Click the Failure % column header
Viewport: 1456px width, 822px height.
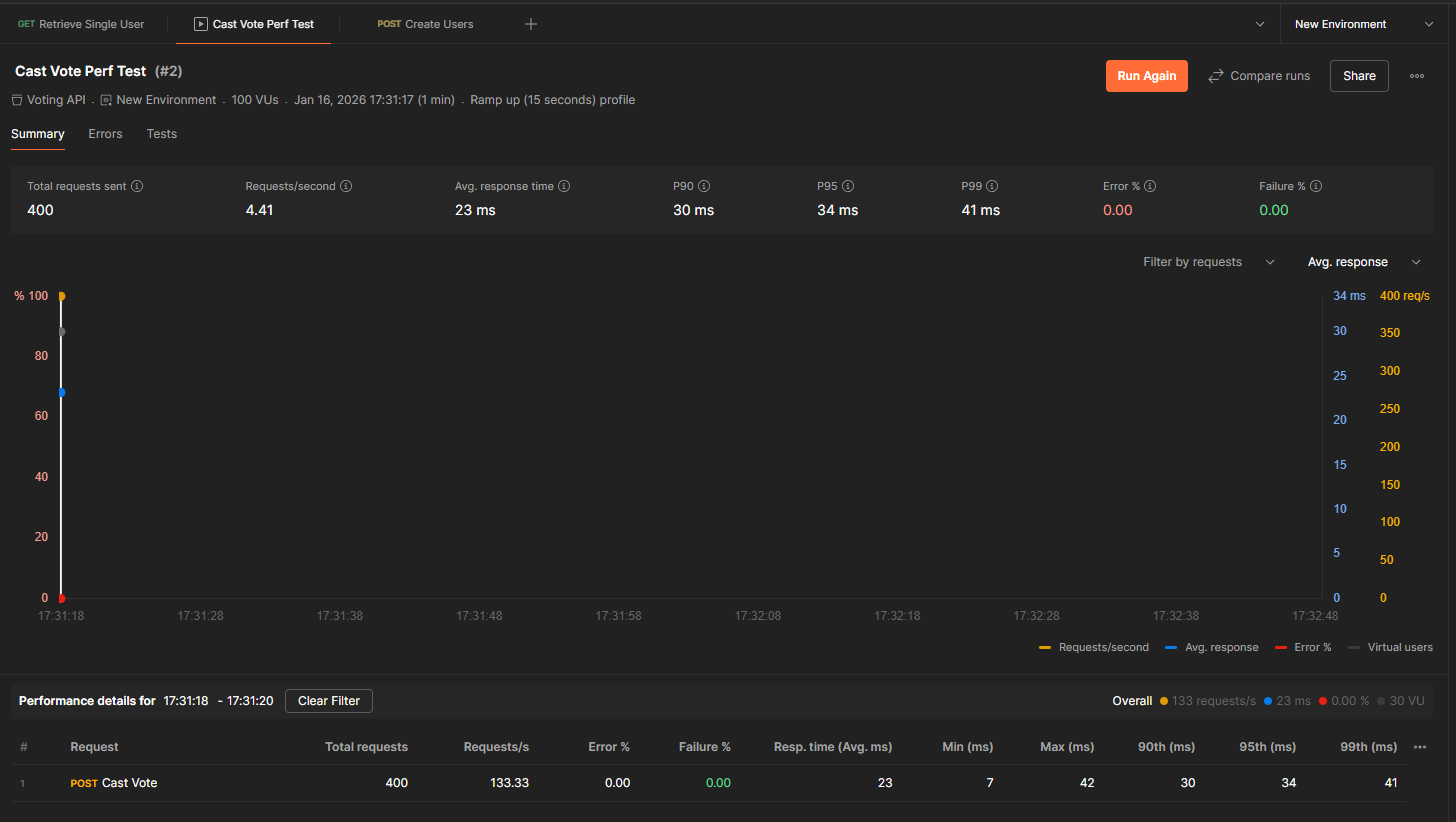click(705, 747)
